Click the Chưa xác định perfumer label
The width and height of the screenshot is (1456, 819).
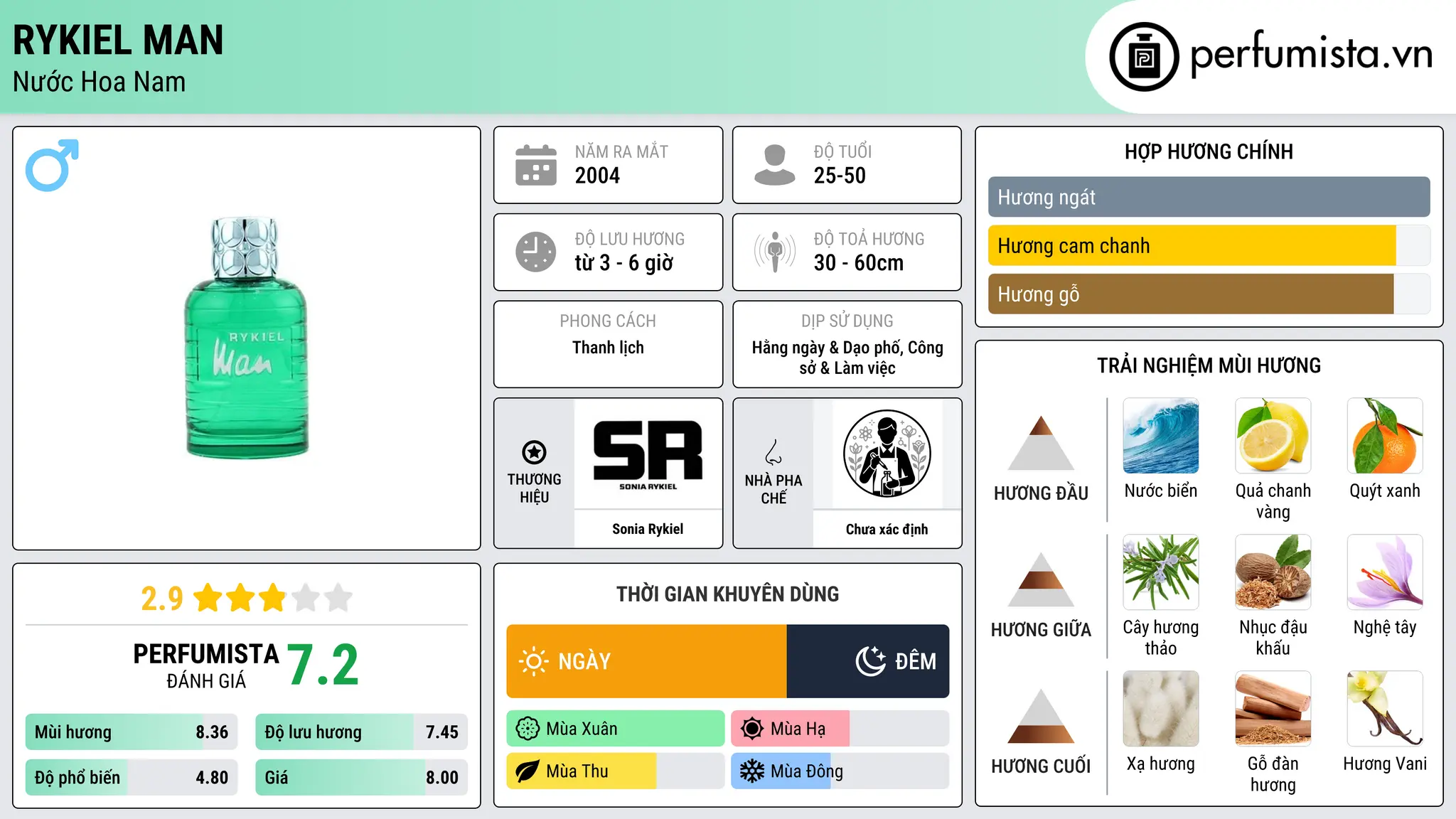(x=887, y=529)
